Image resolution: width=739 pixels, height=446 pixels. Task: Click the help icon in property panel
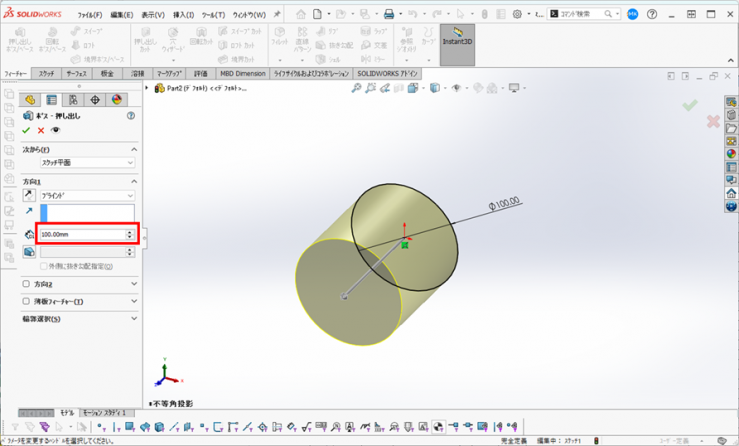(131, 116)
